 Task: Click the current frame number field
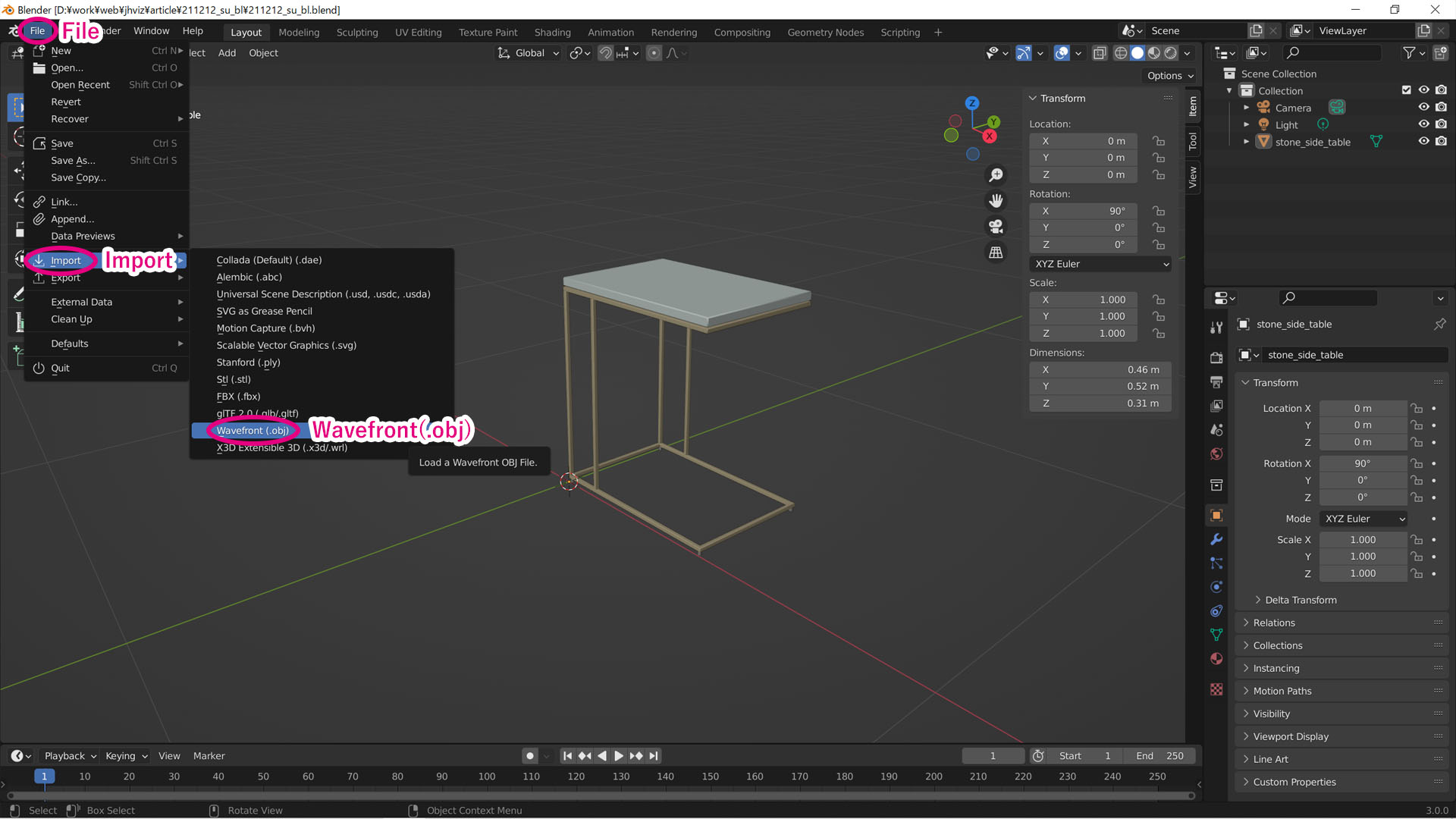(993, 756)
